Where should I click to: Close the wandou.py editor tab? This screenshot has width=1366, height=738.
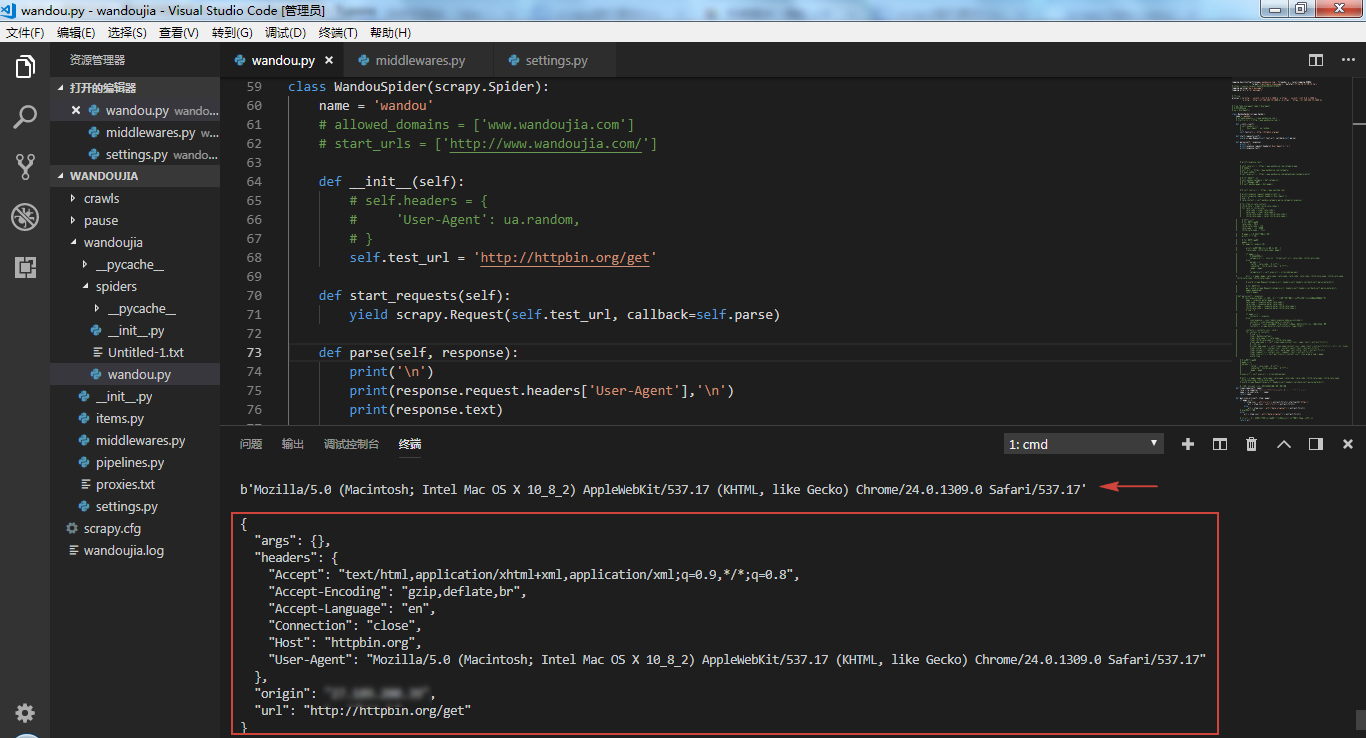[329, 60]
